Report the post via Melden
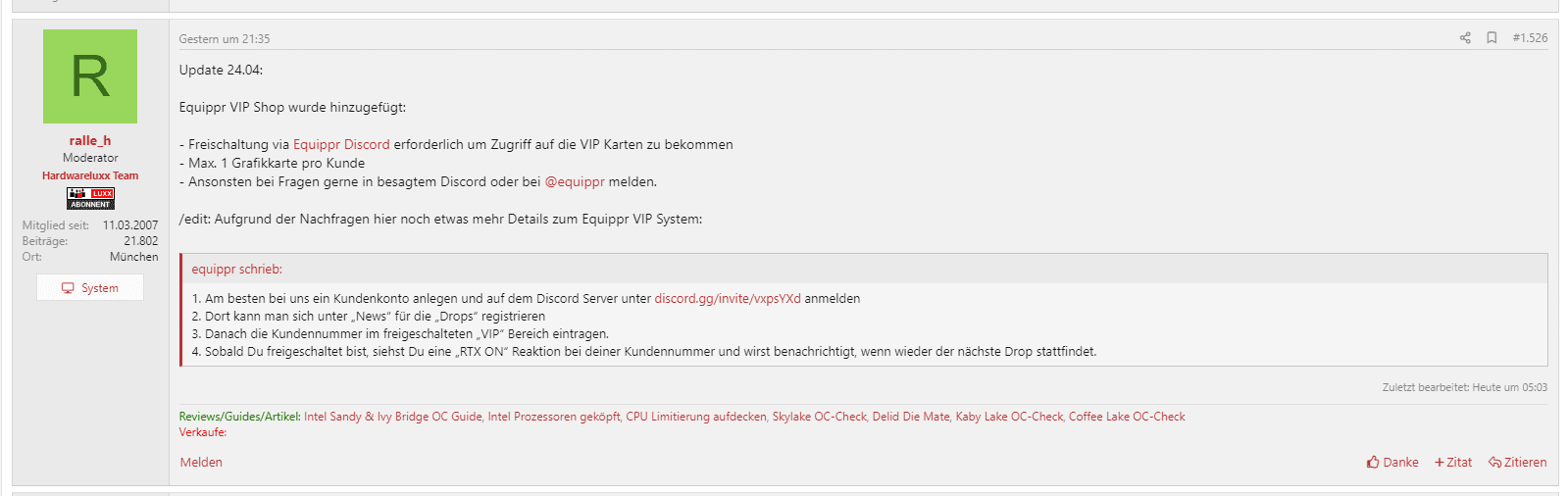This screenshot has width=1568, height=496. pos(201,463)
